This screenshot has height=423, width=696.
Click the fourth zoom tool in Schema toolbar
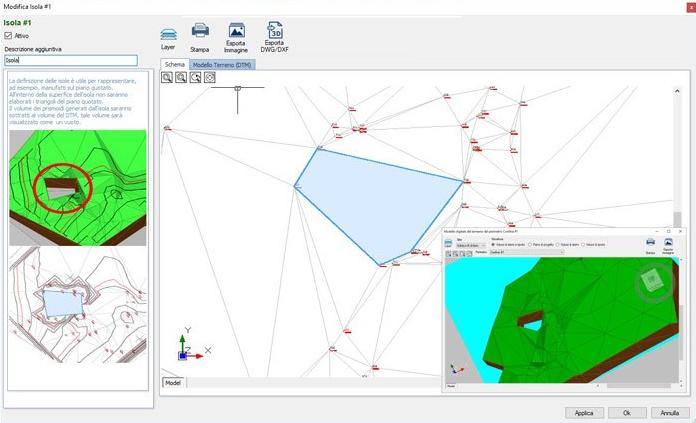(x=209, y=77)
